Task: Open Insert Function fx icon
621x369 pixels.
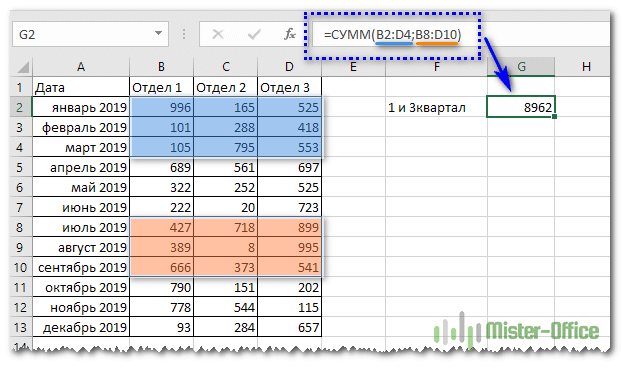Action: pyautogui.click(x=290, y=34)
